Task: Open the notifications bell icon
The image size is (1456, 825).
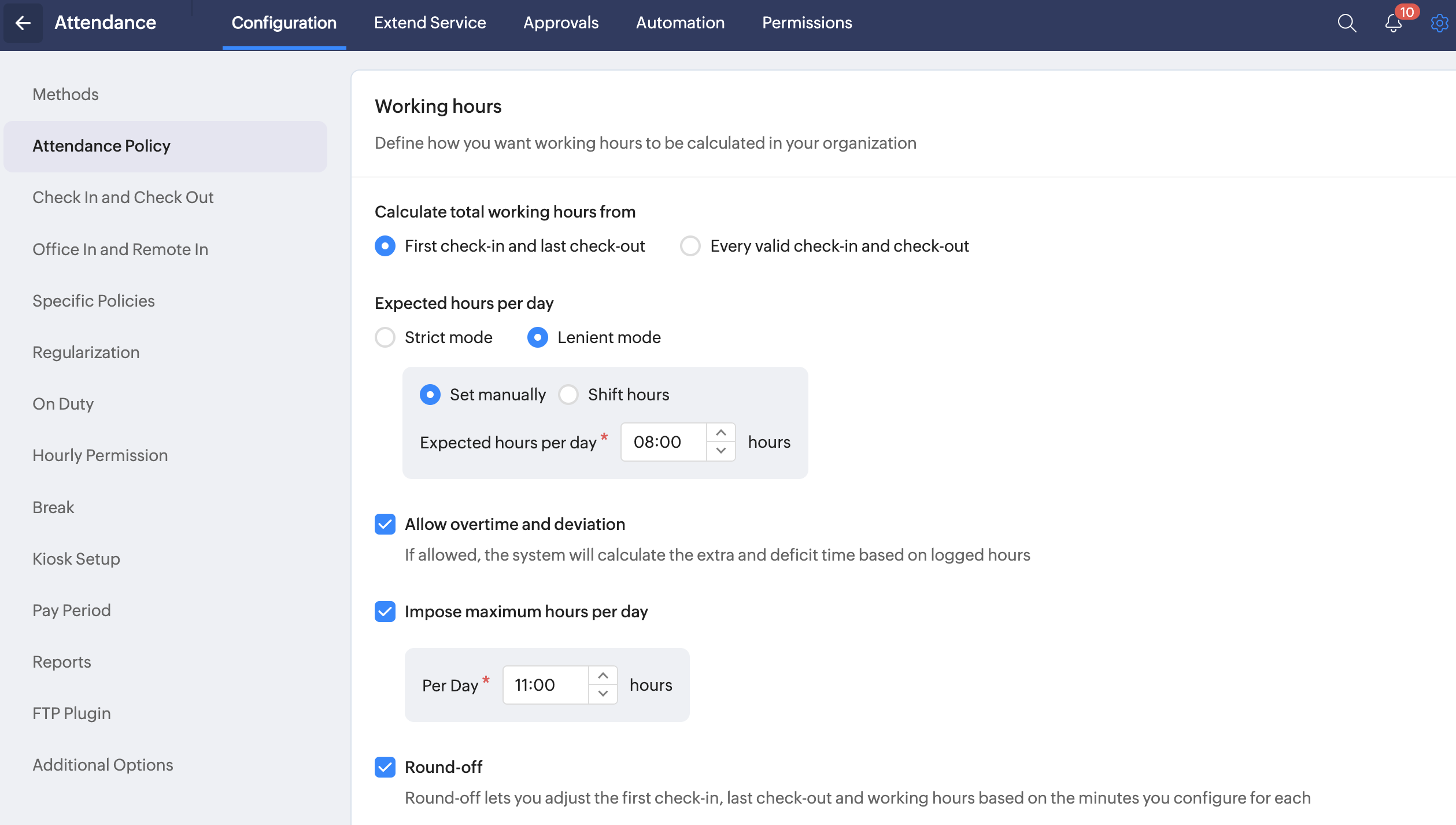Action: point(1393,23)
